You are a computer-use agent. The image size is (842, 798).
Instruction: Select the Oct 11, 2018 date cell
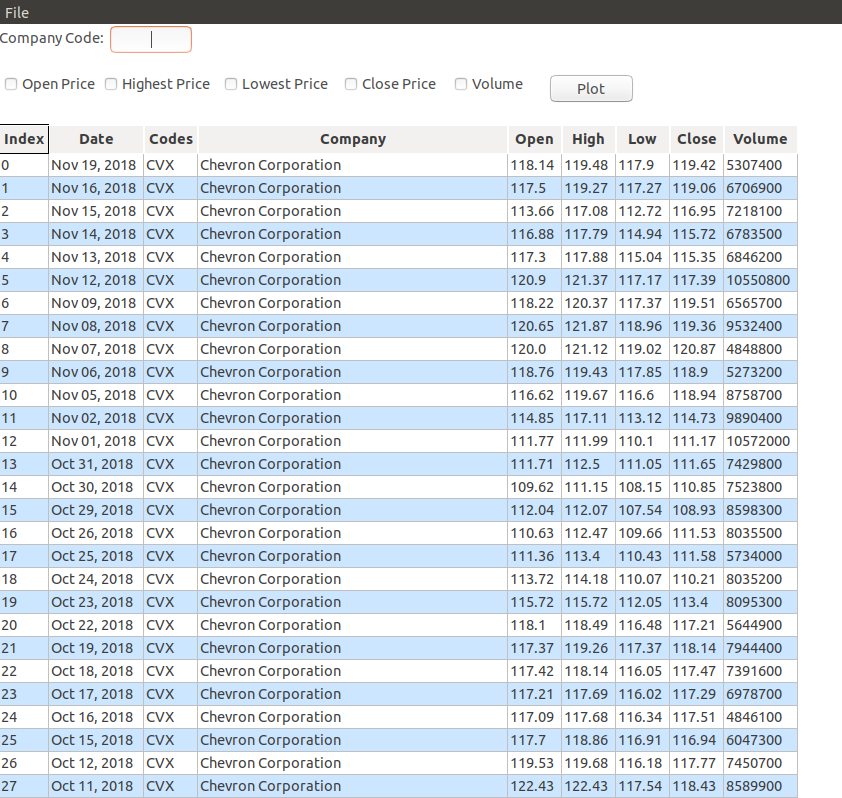pos(92,786)
